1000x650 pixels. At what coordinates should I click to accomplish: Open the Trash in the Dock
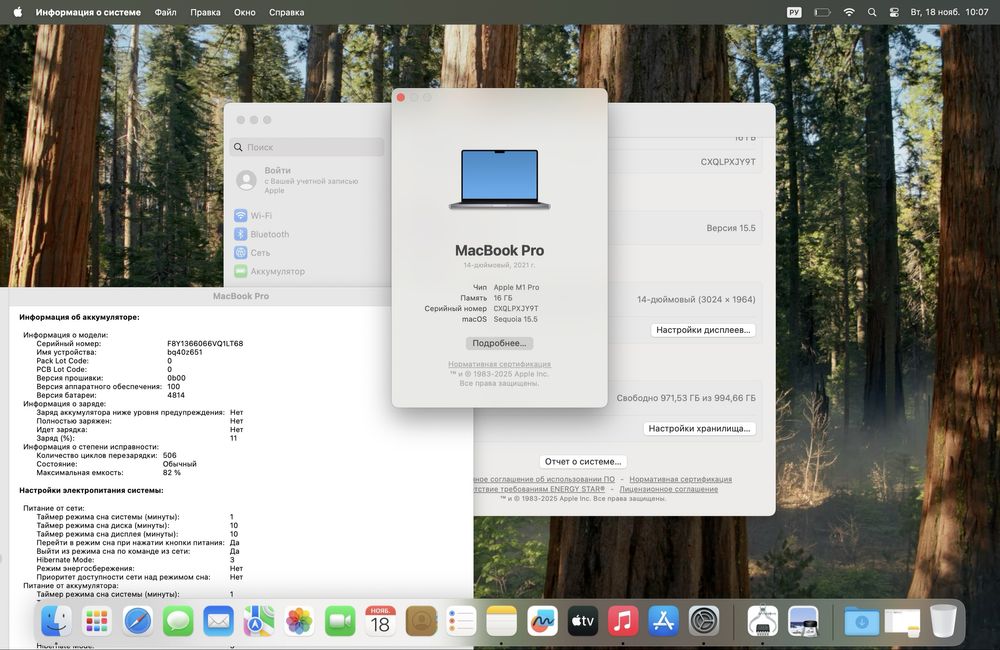943,621
